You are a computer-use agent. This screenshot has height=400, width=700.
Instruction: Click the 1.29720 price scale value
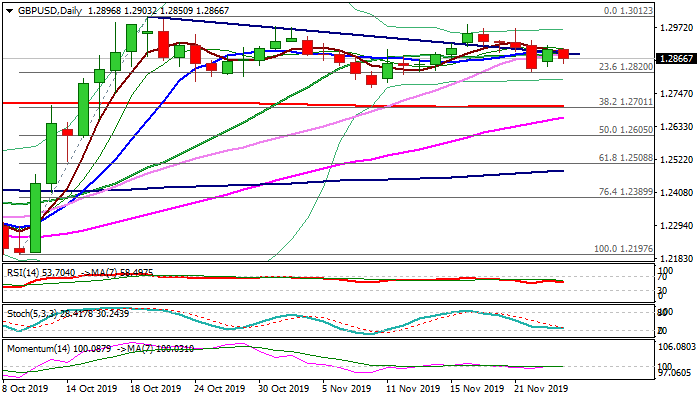(x=676, y=28)
